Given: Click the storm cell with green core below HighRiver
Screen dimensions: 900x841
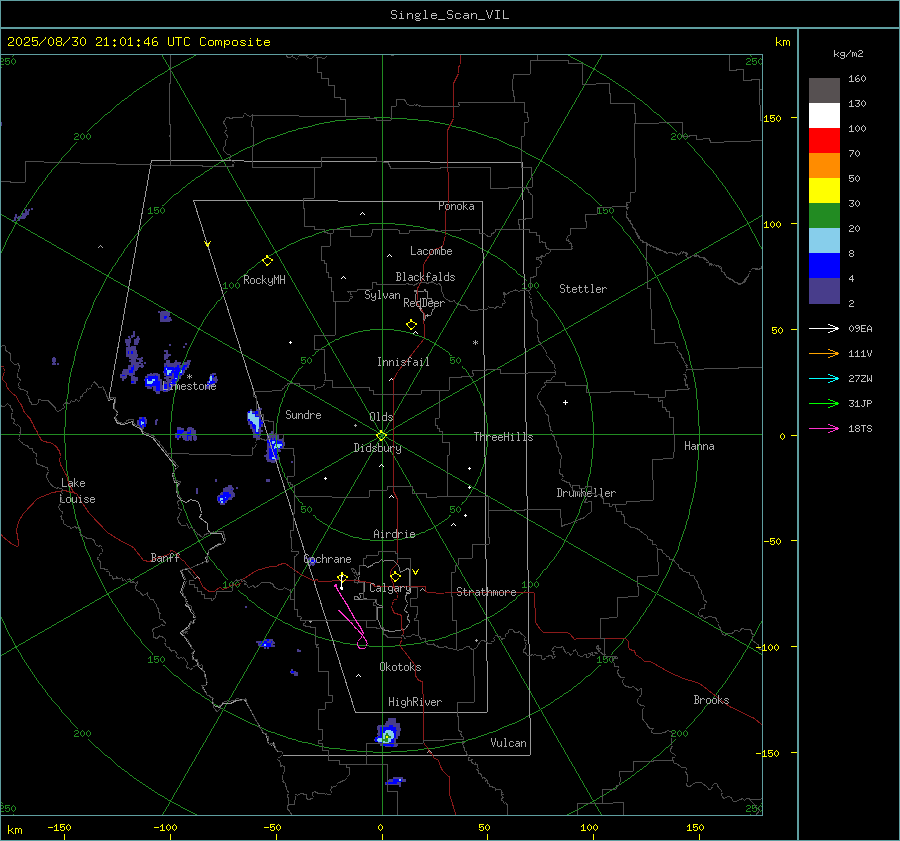Looking at the screenshot, I should [389, 734].
